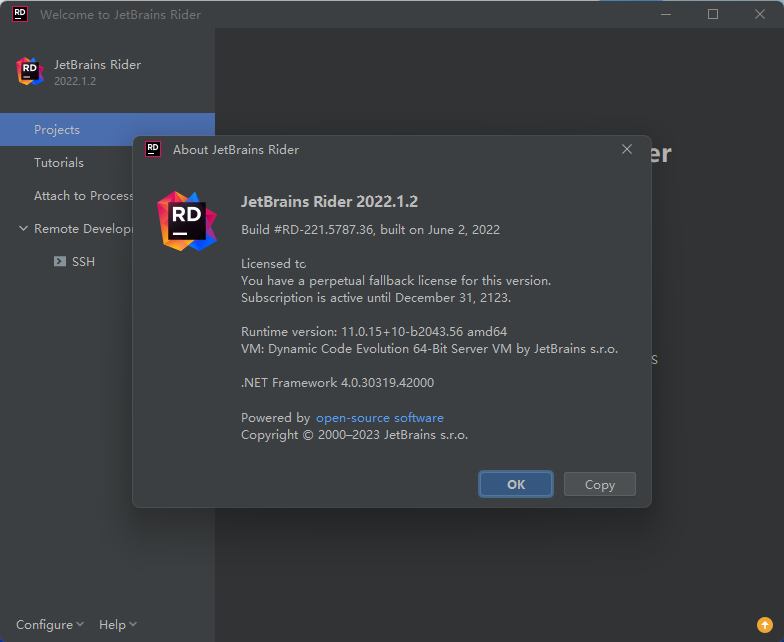Click the orange update notification icon
Viewport: 784px width, 642px height.
(x=764, y=624)
